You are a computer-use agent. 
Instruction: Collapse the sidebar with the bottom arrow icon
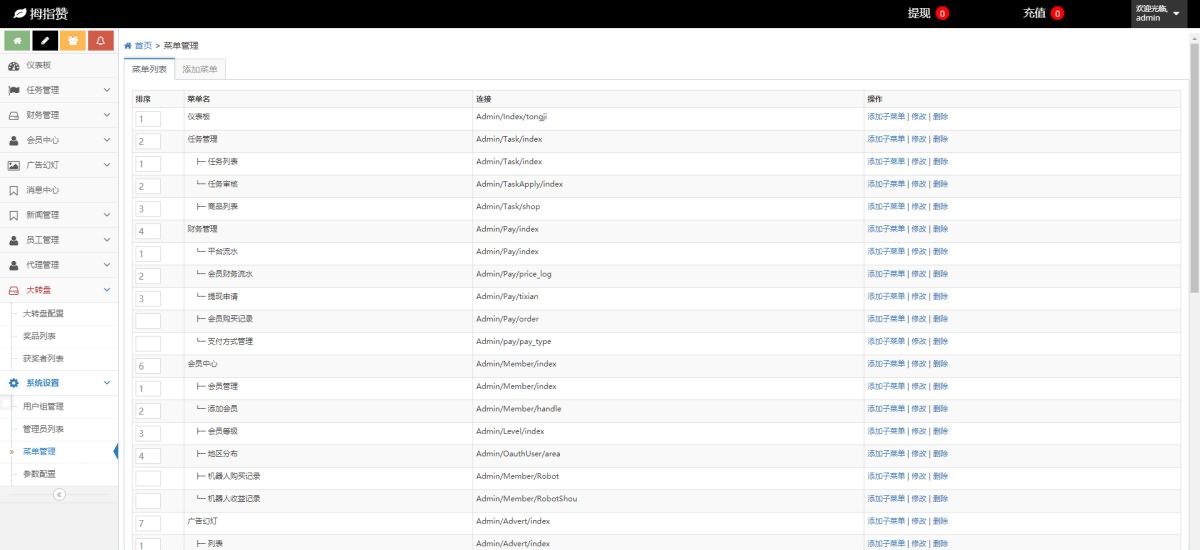59,494
